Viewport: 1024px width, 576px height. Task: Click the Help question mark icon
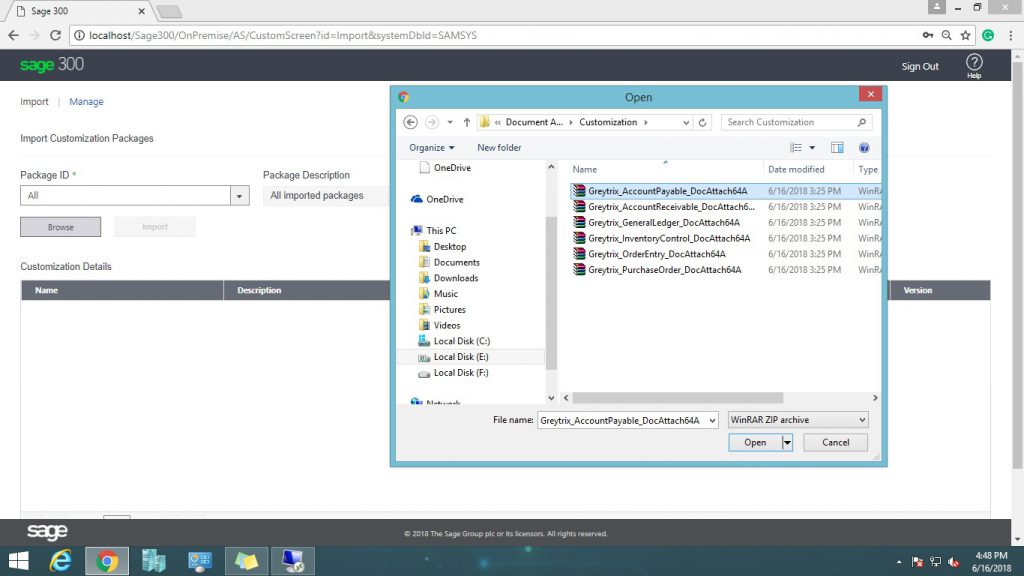pyautogui.click(x=974, y=63)
